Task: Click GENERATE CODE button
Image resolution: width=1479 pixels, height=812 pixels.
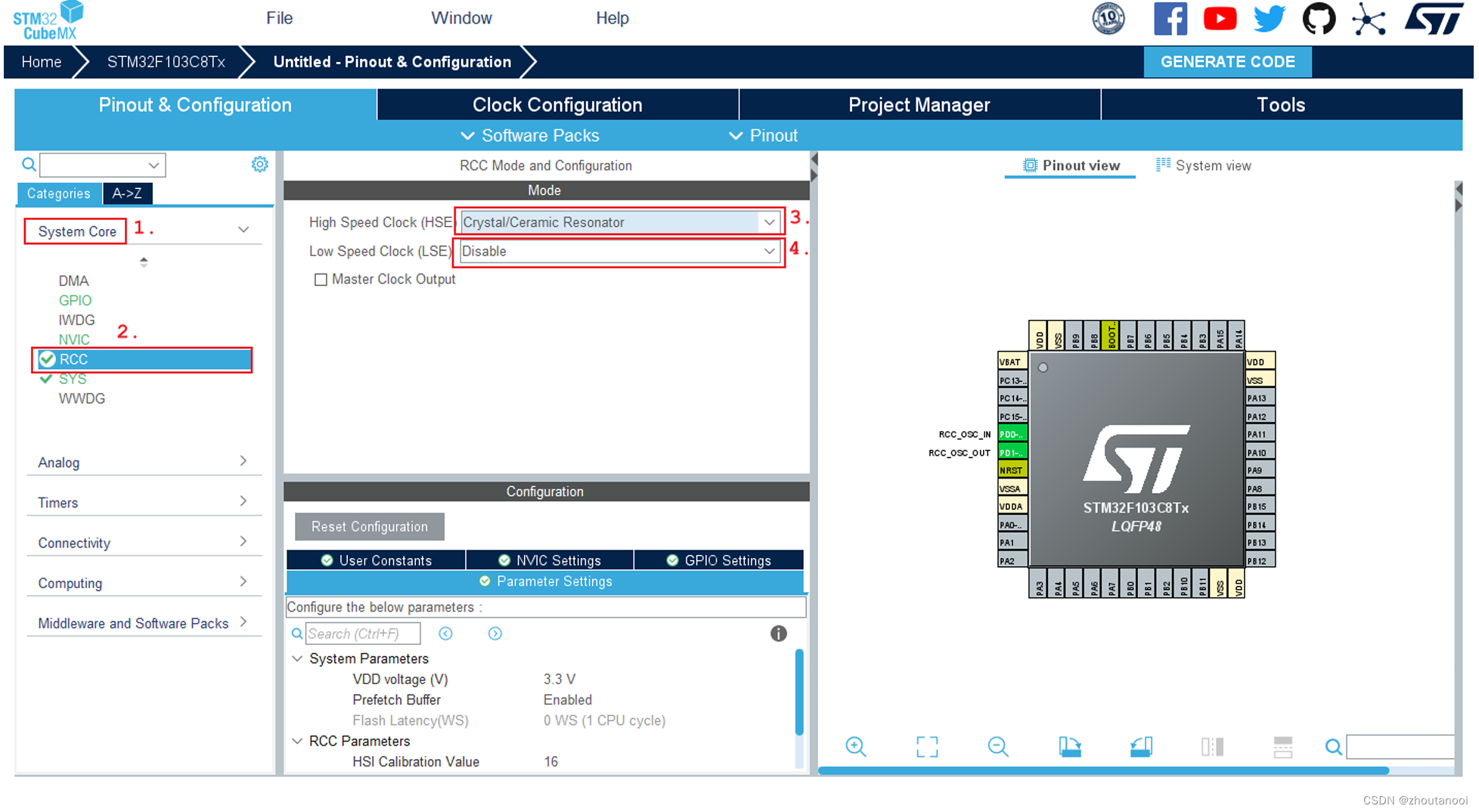Action: point(1227,62)
